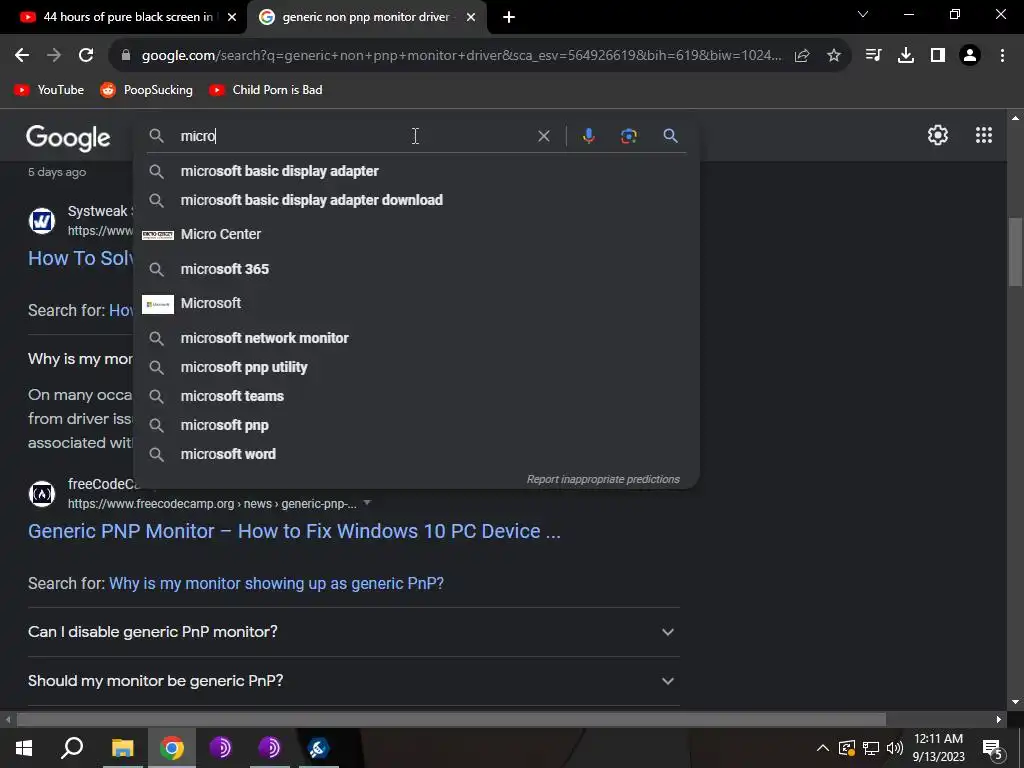Pick the microsoft pnp suggestion
1024x768 pixels.
416,425
